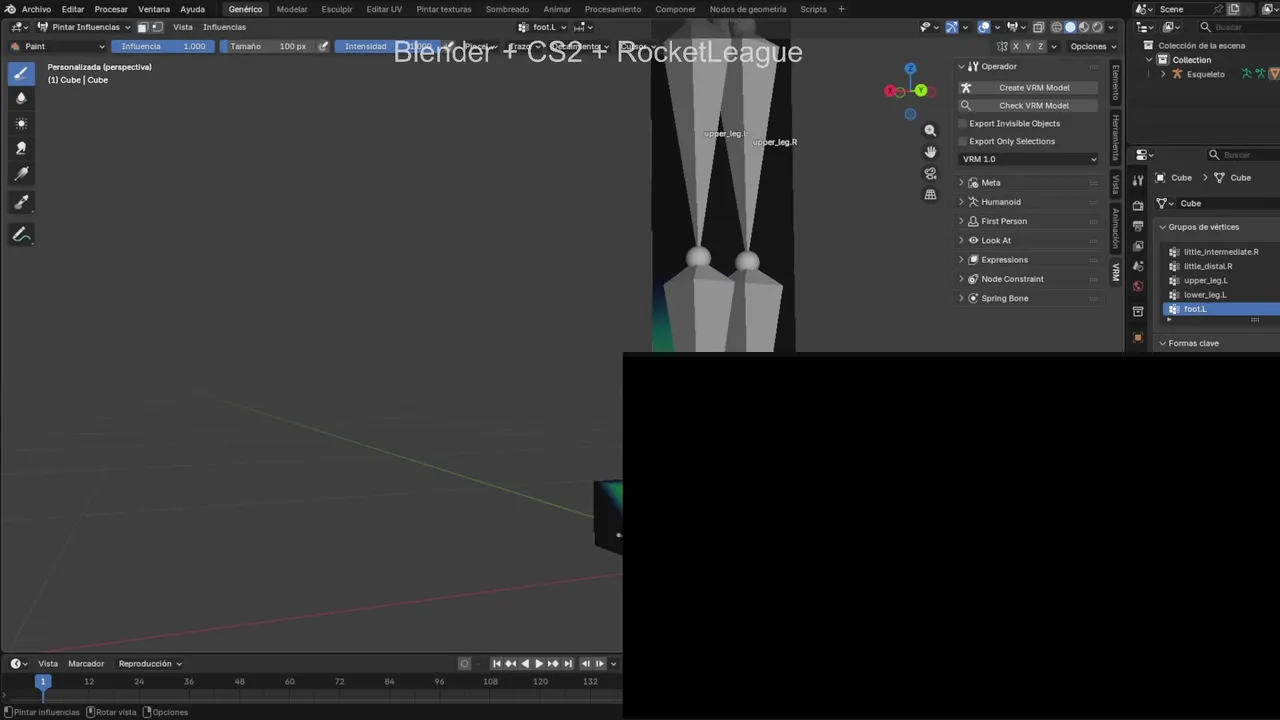Toggle Z axis symmetry
The width and height of the screenshot is (1280, 720).
coord(1041,46)
